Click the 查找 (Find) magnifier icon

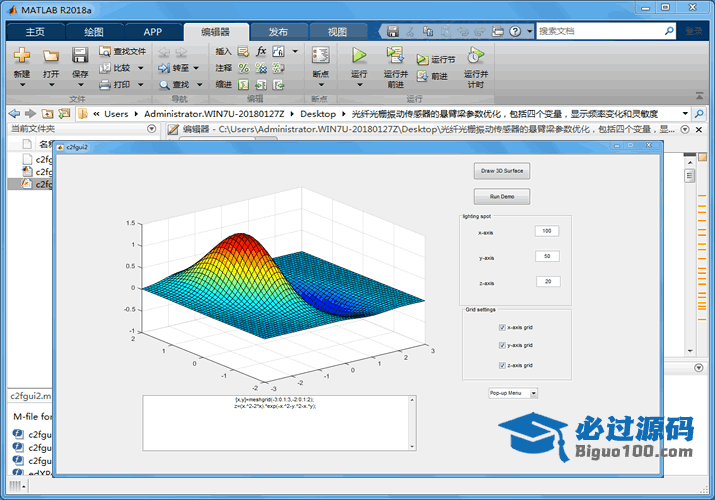tap(164, 85)
